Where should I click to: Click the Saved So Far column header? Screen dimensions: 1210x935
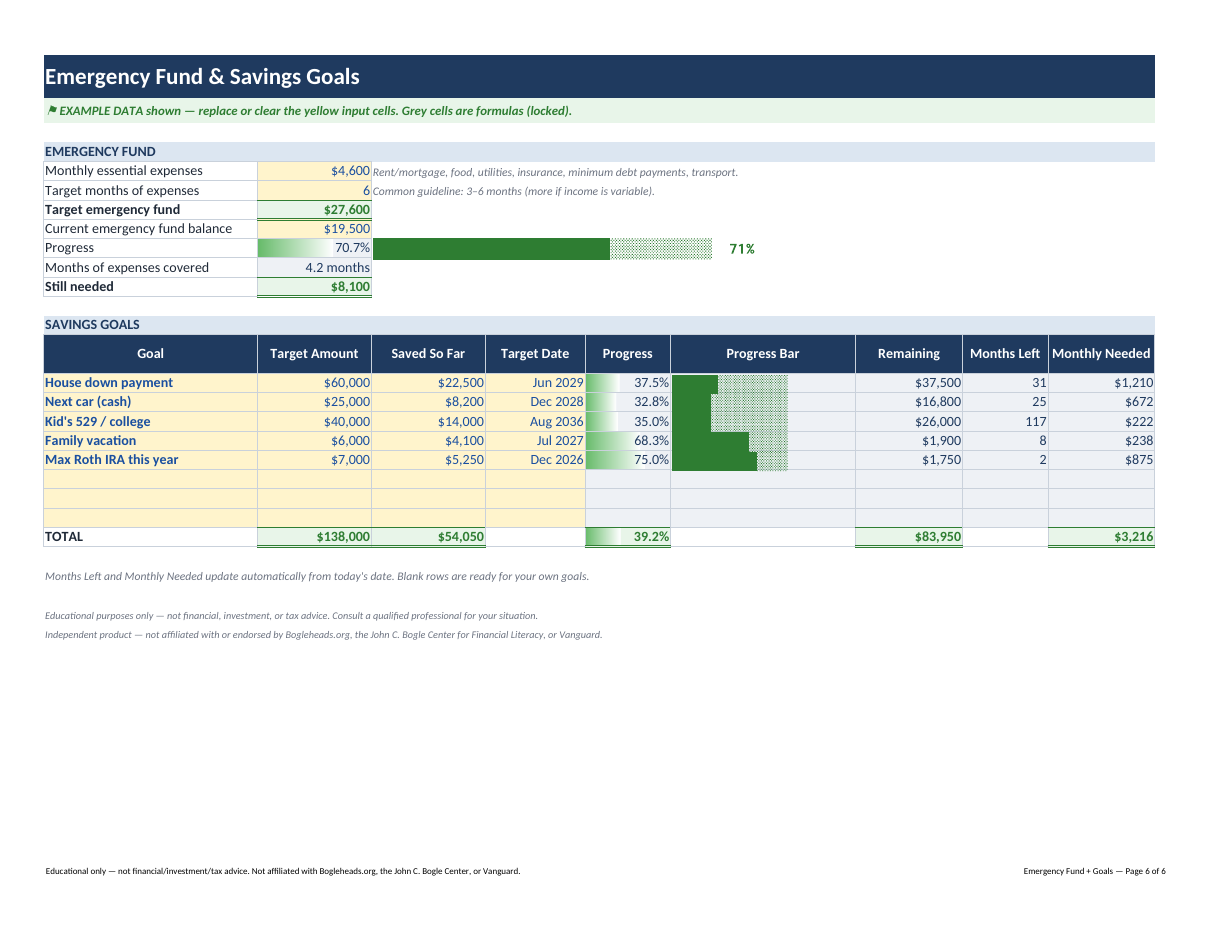tap(428, 353)
